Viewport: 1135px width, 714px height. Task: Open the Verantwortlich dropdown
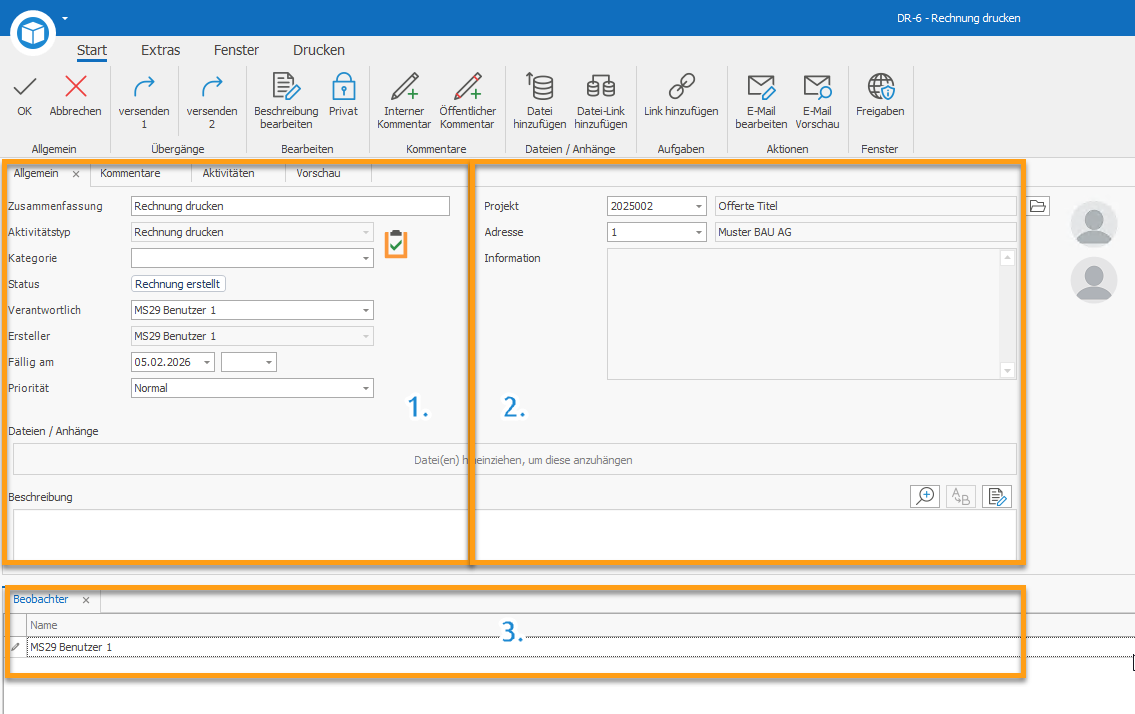click(x=366, y=311)
